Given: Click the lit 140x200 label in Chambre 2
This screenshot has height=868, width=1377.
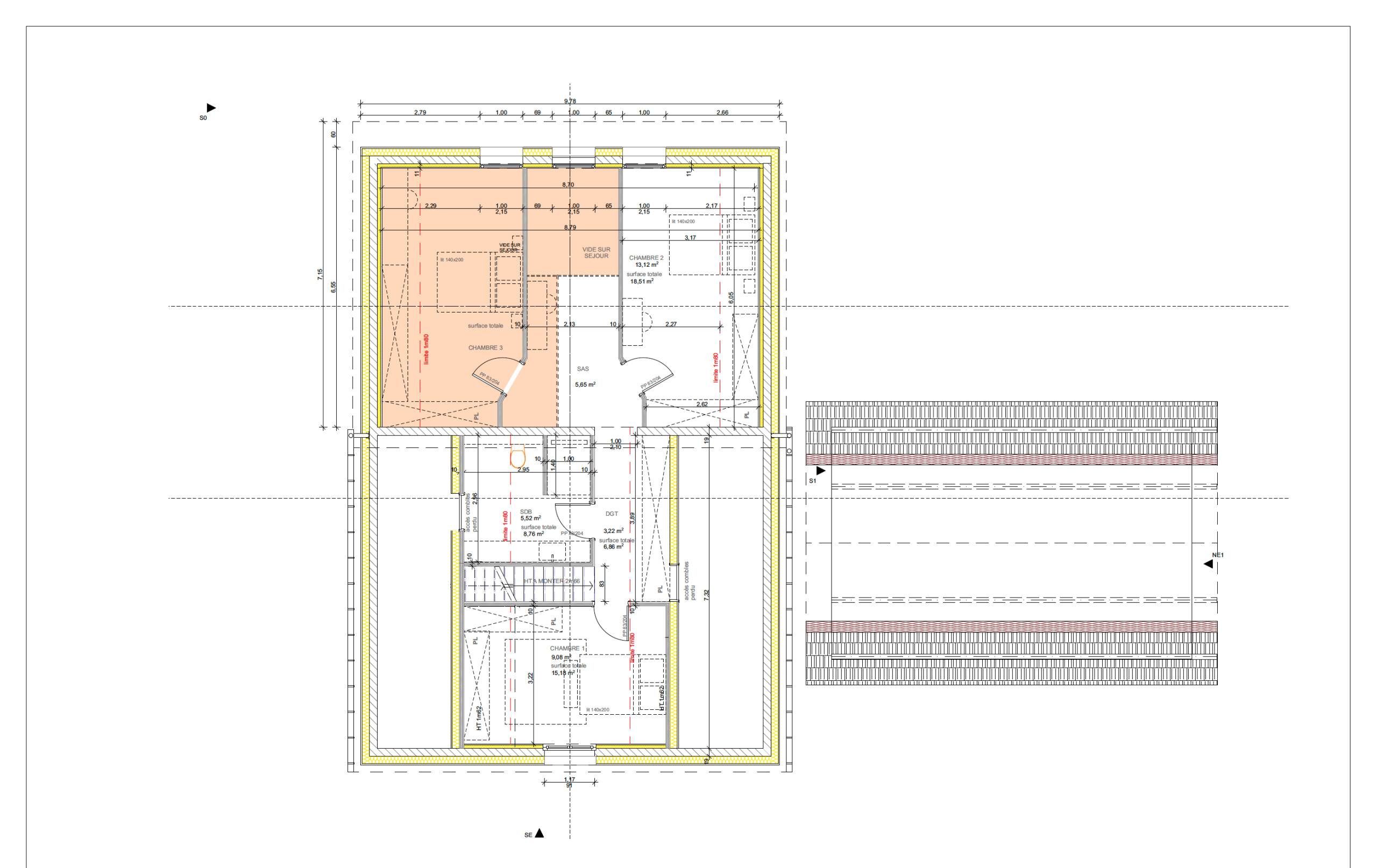Looking at the screenshot, I should (x=683, y=221).
